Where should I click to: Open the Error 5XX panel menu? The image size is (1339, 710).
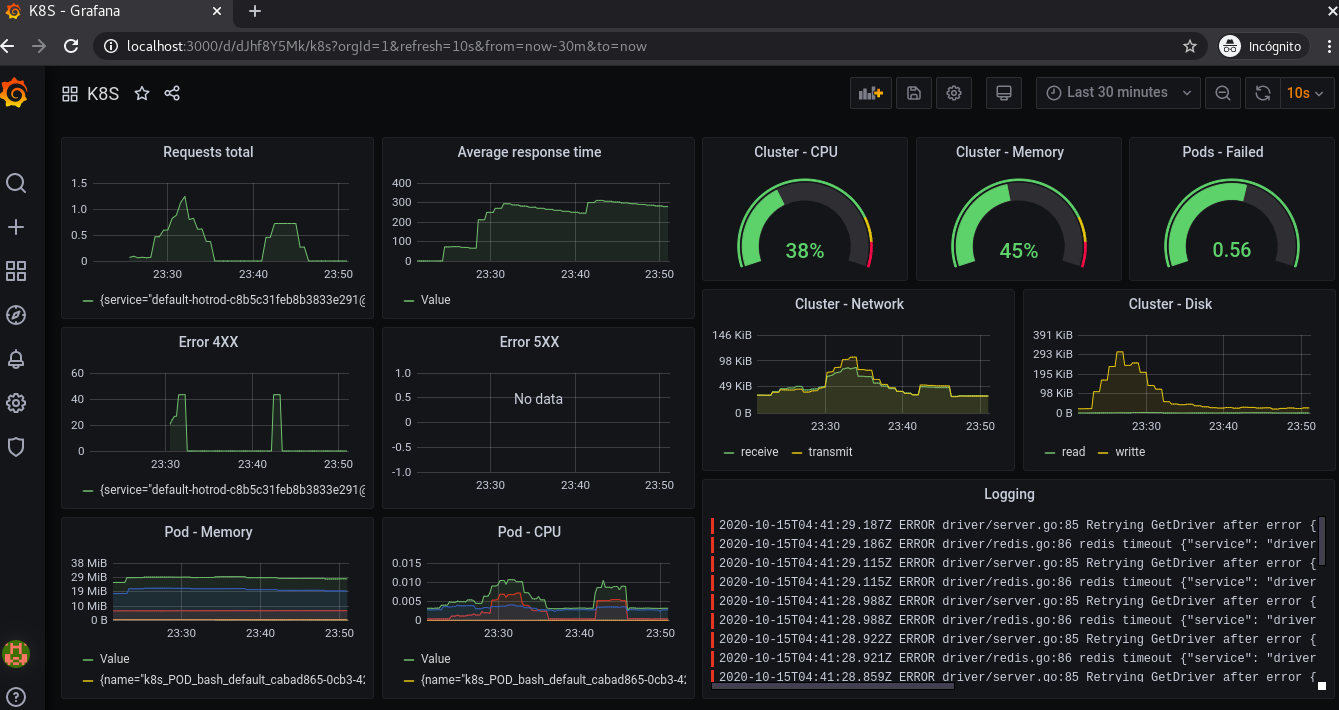[x=529, y=342]
